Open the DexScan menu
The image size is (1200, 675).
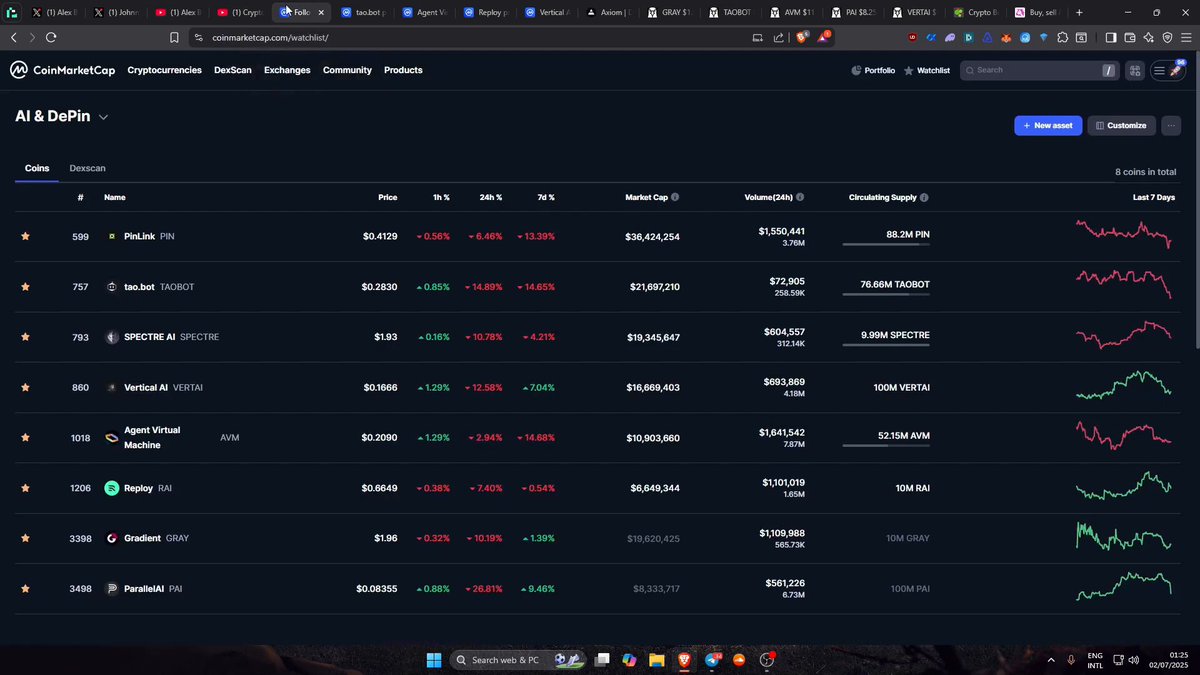[x=233, y=70]
